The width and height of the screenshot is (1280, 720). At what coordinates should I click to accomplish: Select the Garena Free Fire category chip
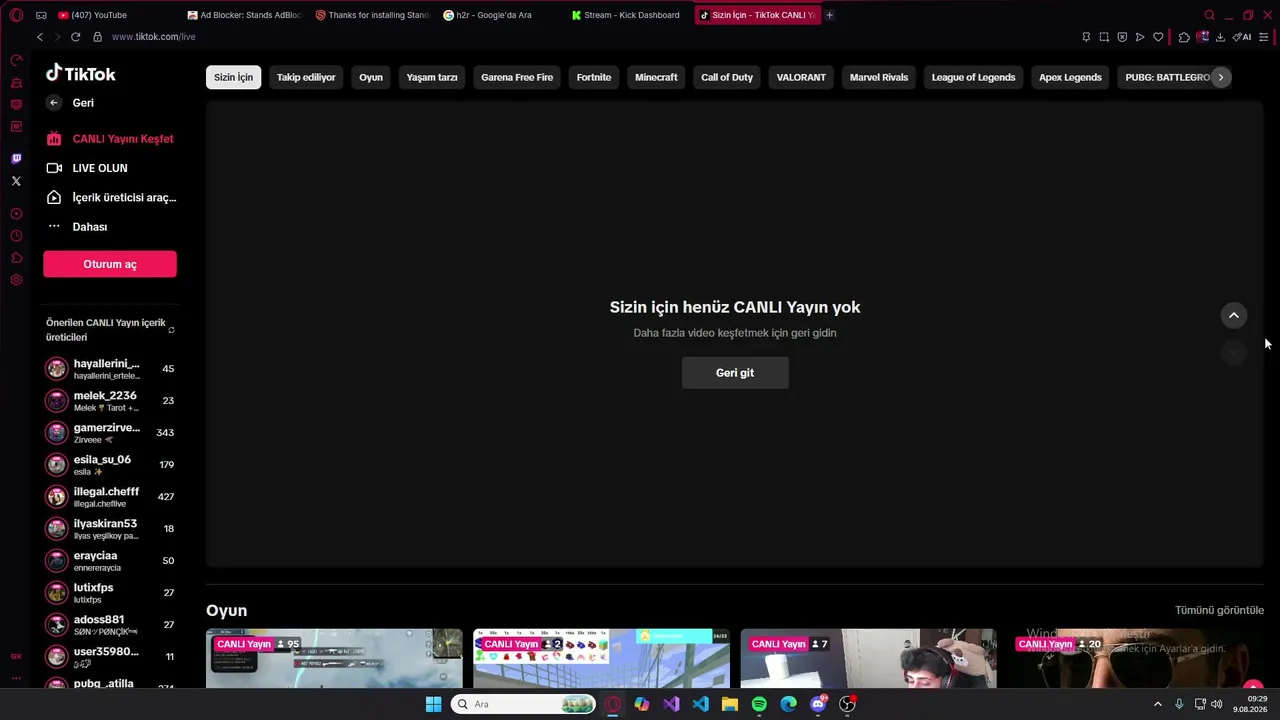tap(517, 77)
